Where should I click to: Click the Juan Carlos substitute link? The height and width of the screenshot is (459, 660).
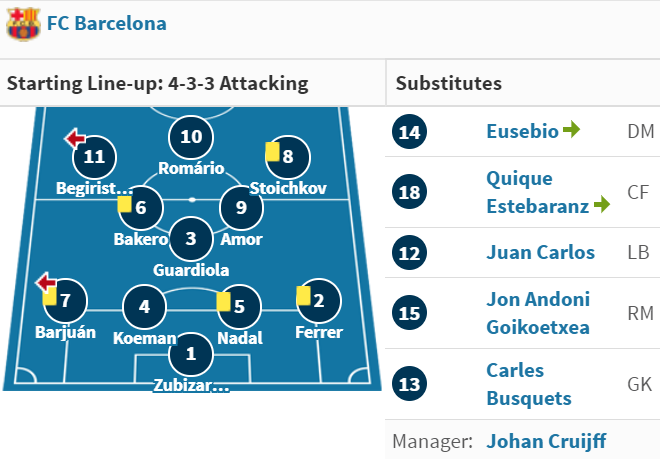pos(540,252)
